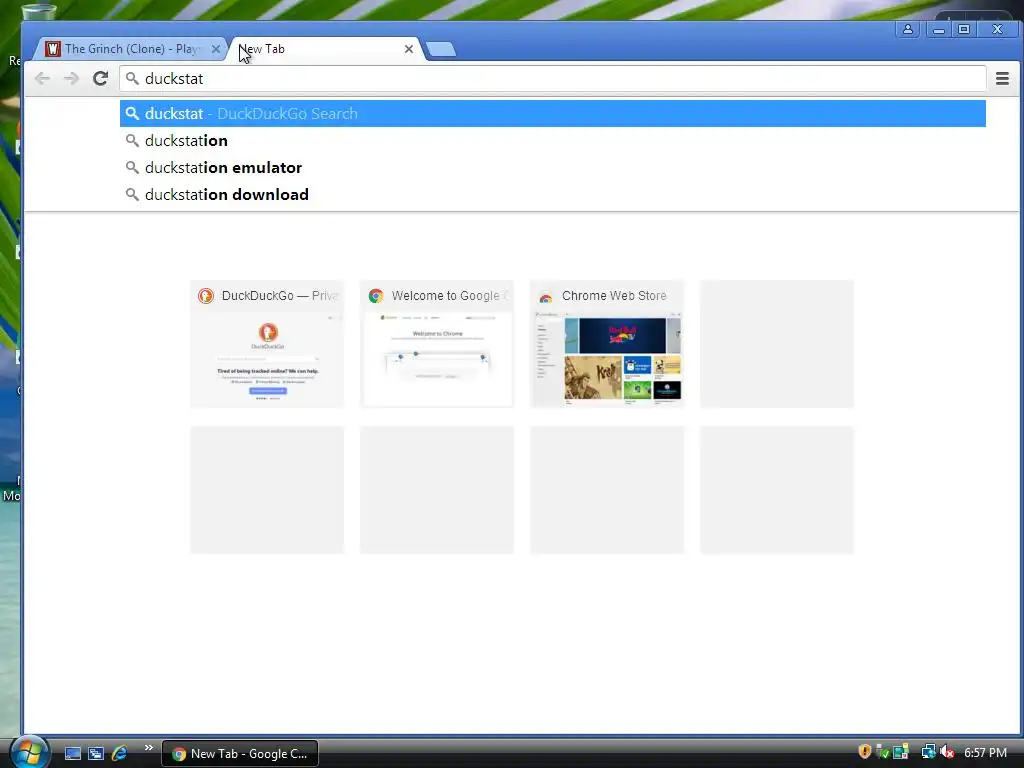The height and width of the screenshot is (768, 1024).
Task: Close The Grinch (Clone) tab
Action: tap(216, 49)
